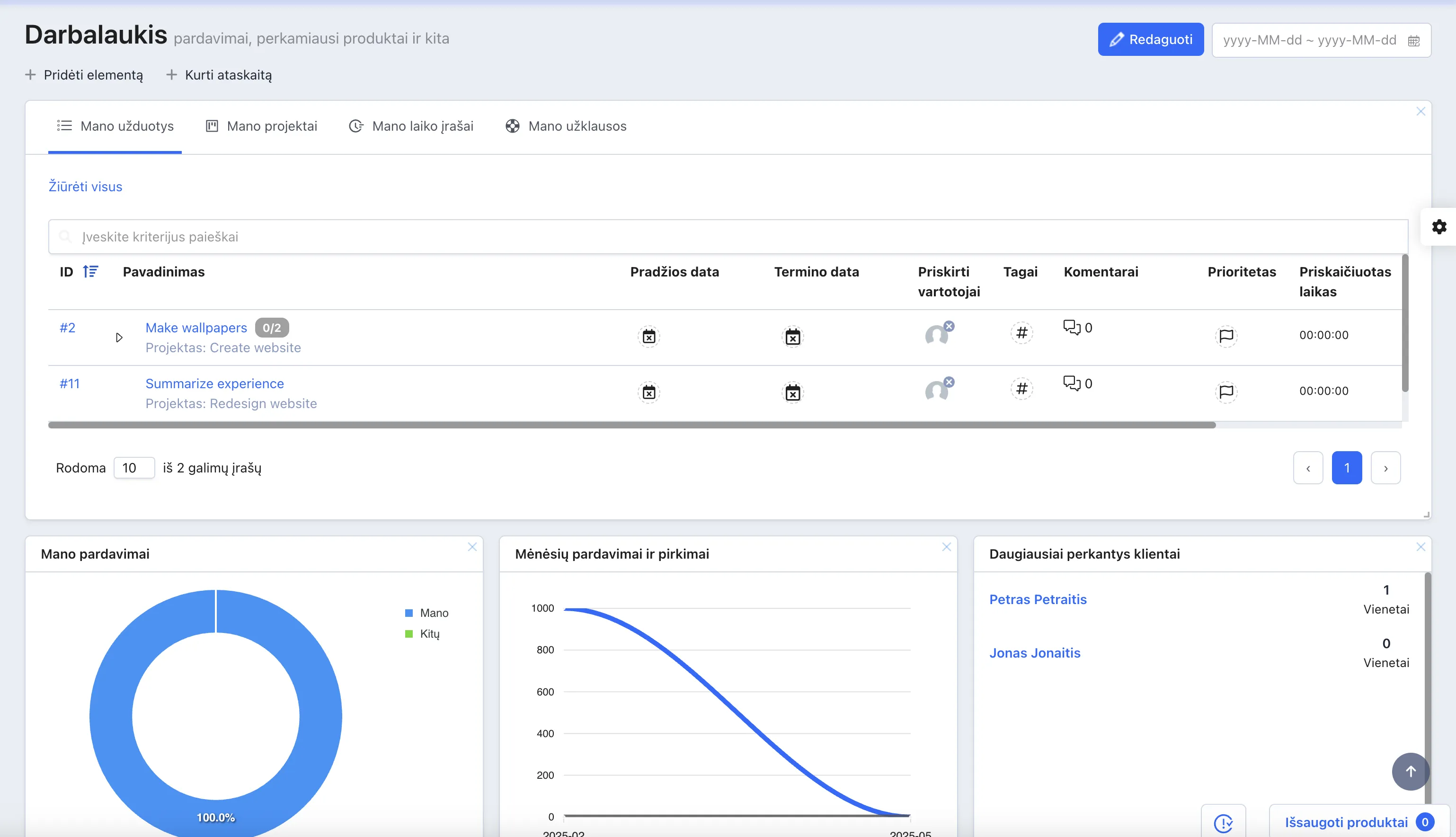Click the scroll-to-top arrow button

[x=1410, y=772]
